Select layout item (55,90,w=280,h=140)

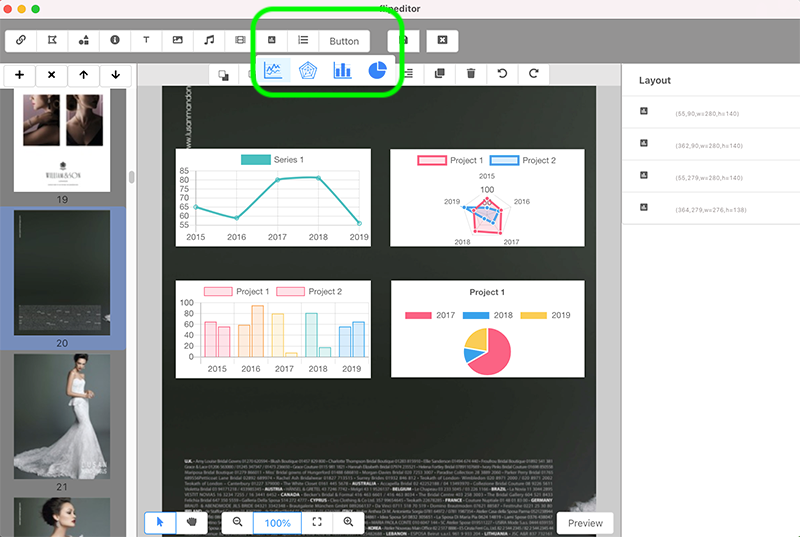711,112
